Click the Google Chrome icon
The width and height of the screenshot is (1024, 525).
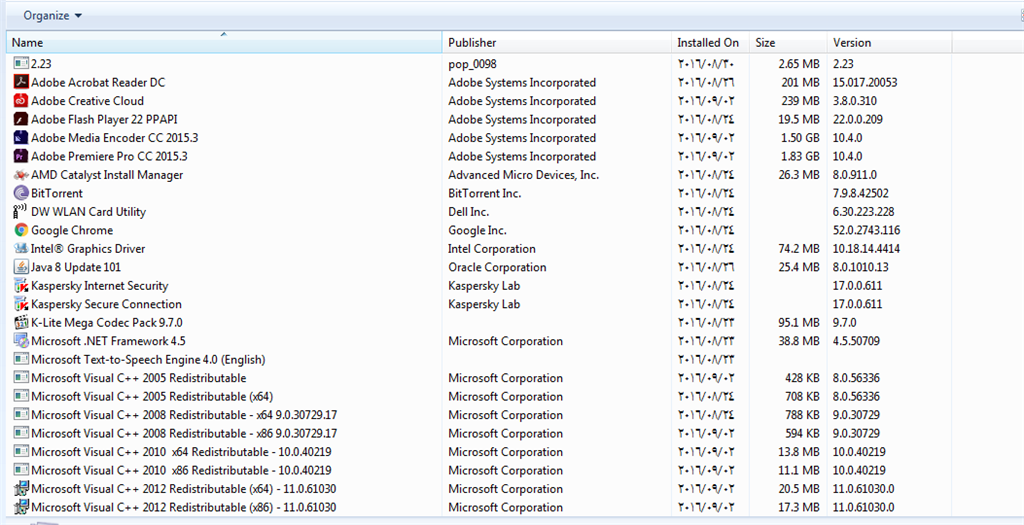(21, 230)
